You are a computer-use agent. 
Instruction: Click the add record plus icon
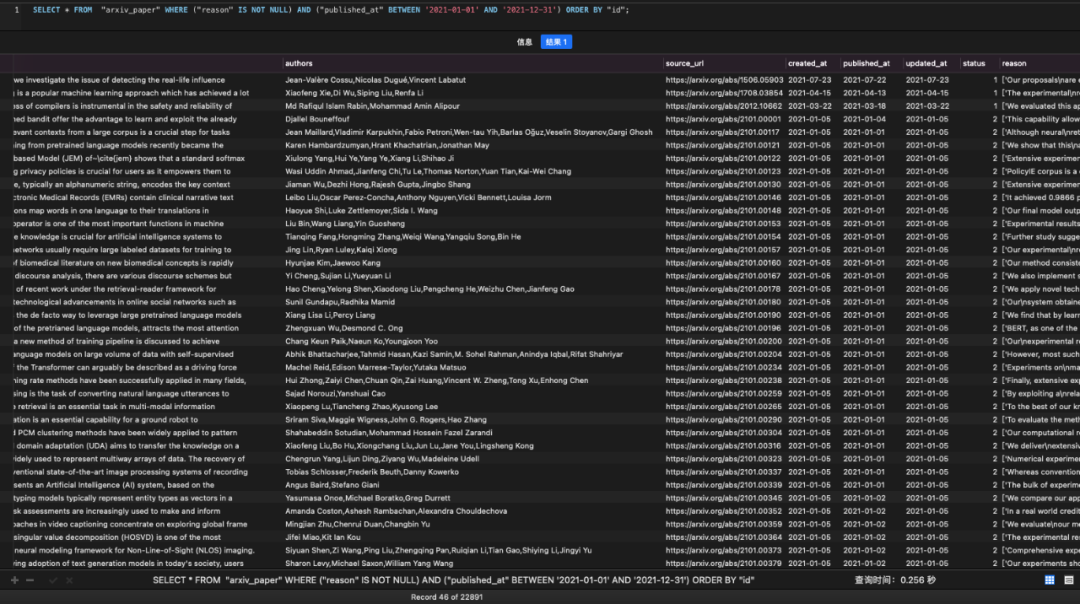pyautogui.click(x=14, y=580)
